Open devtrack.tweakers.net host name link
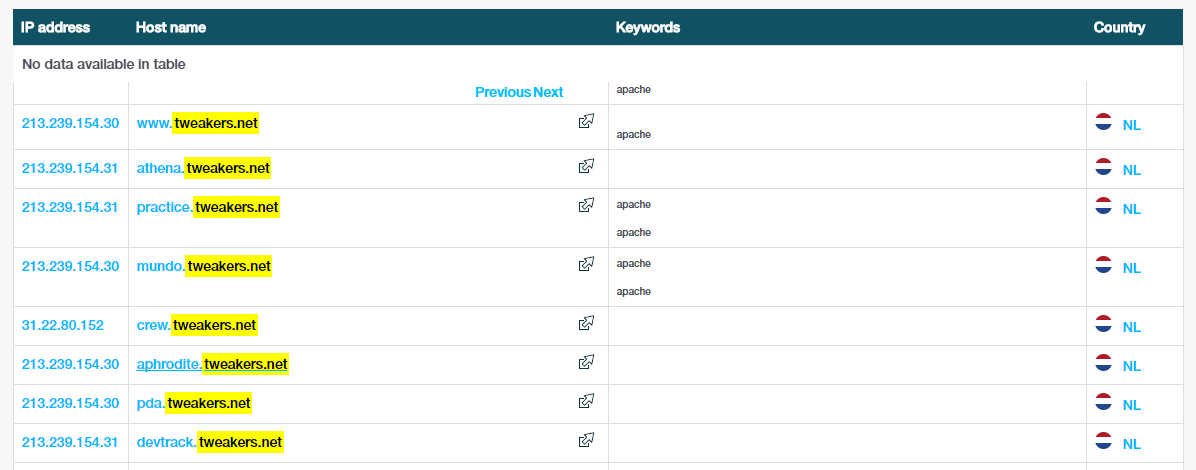This screenshot has height=470, width=1196. (x=210, y=442)
